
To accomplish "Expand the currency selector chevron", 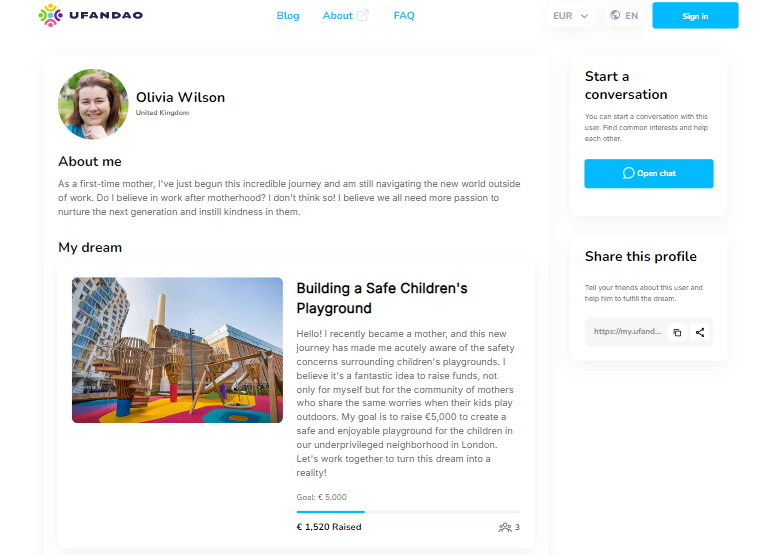I will [x=585, y=16].
